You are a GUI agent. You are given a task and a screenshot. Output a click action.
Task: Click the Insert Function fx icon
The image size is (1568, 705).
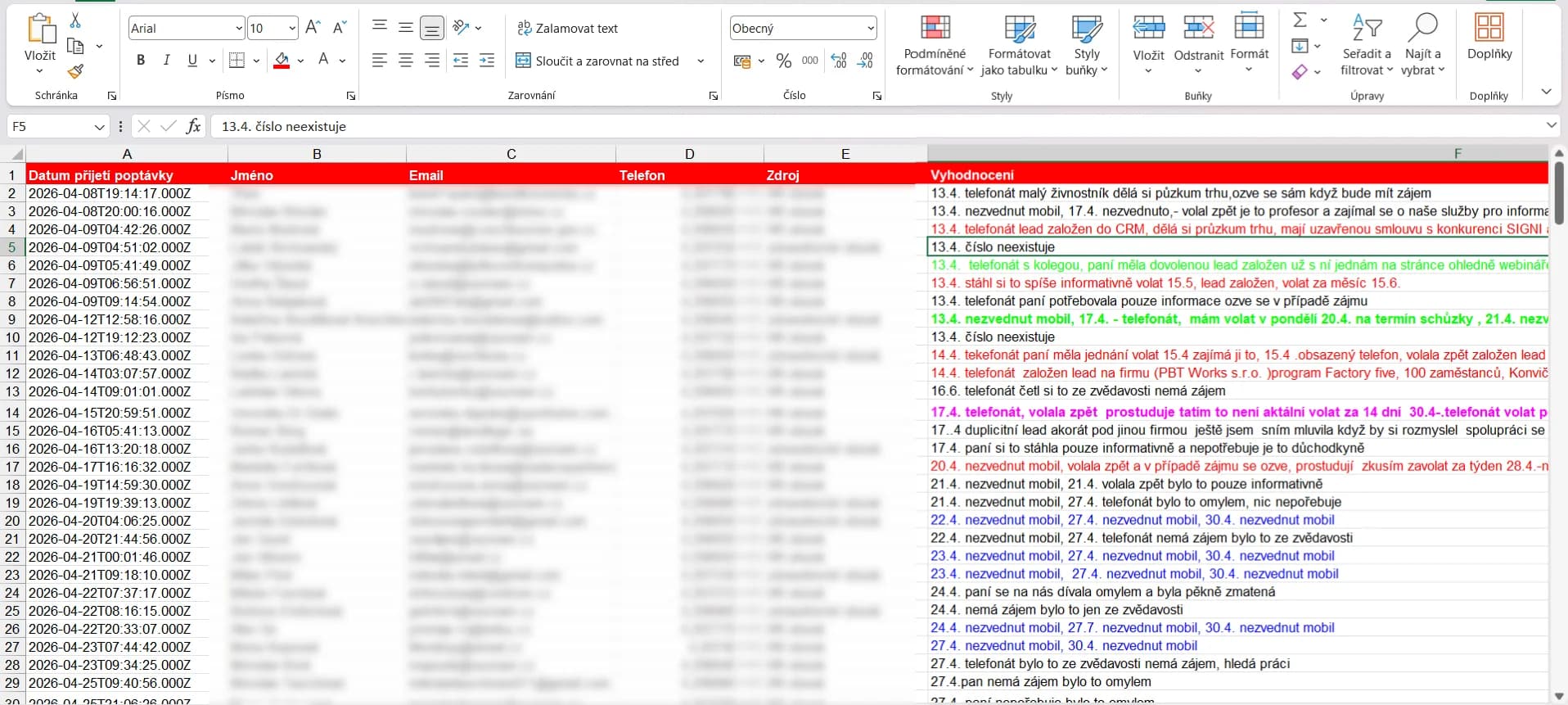coord(193,126)
